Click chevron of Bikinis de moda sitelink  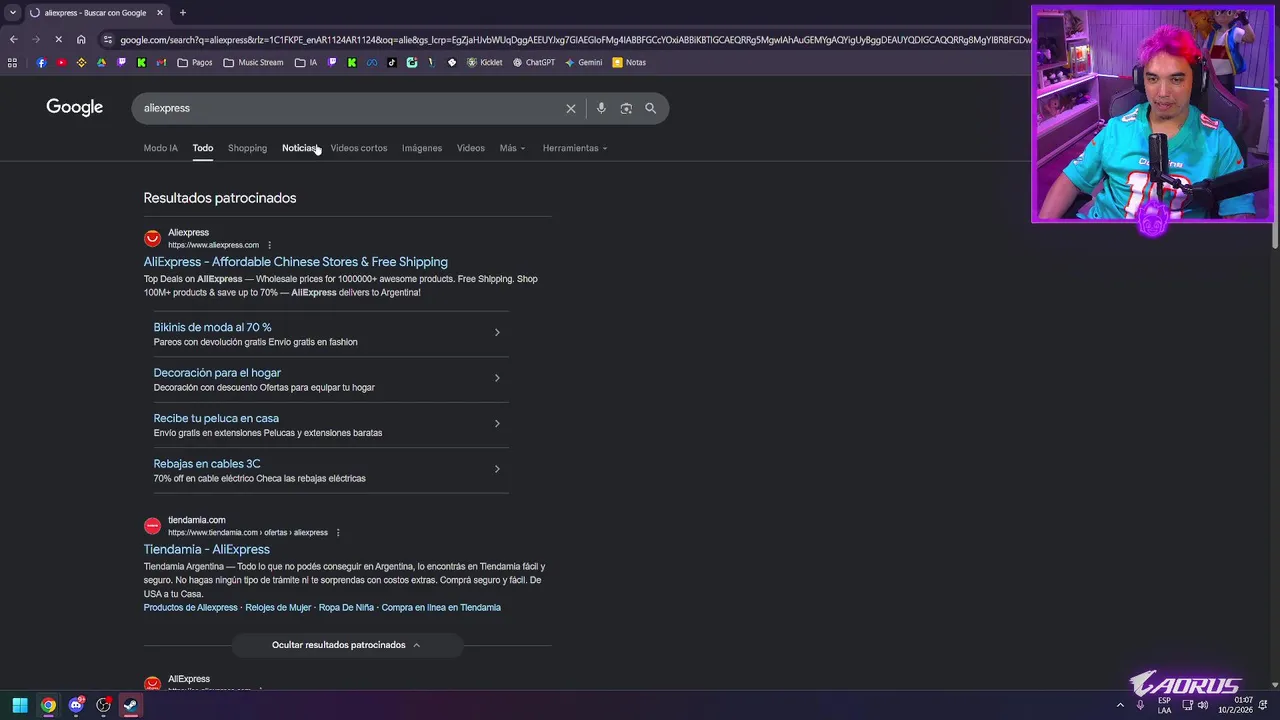coord(497,333)
